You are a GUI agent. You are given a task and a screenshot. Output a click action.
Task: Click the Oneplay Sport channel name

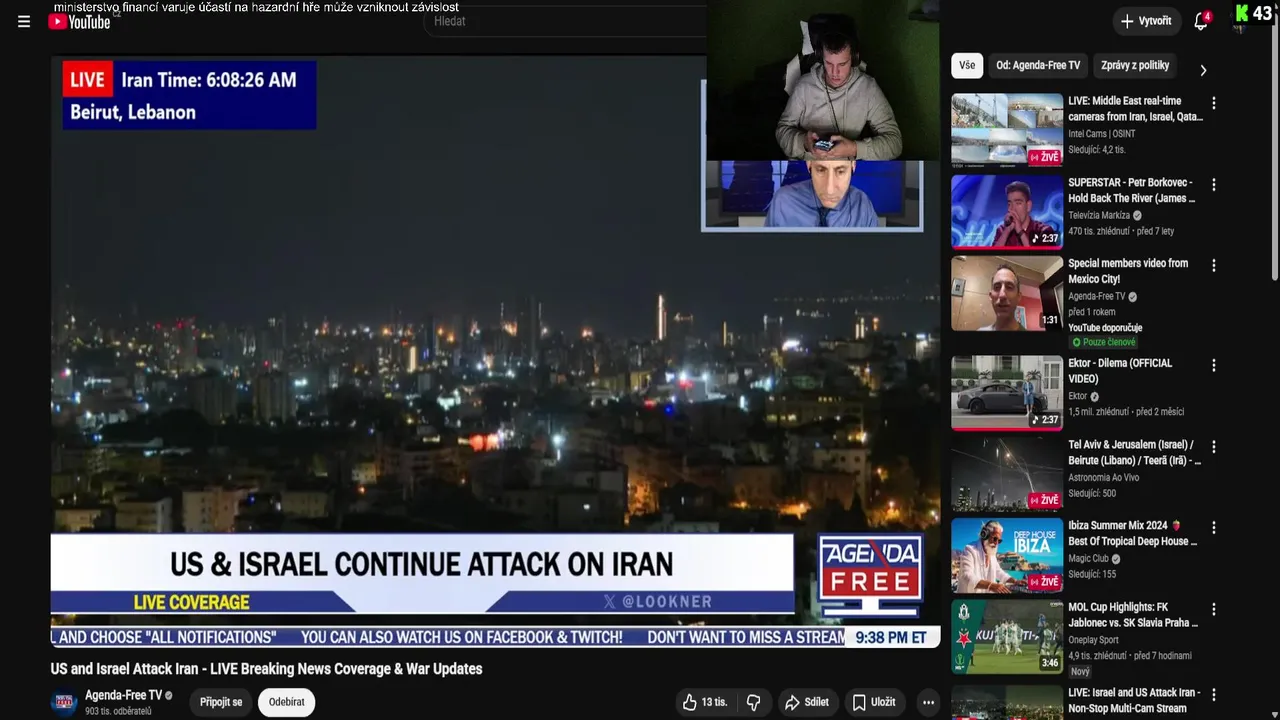click(1093, 640)
